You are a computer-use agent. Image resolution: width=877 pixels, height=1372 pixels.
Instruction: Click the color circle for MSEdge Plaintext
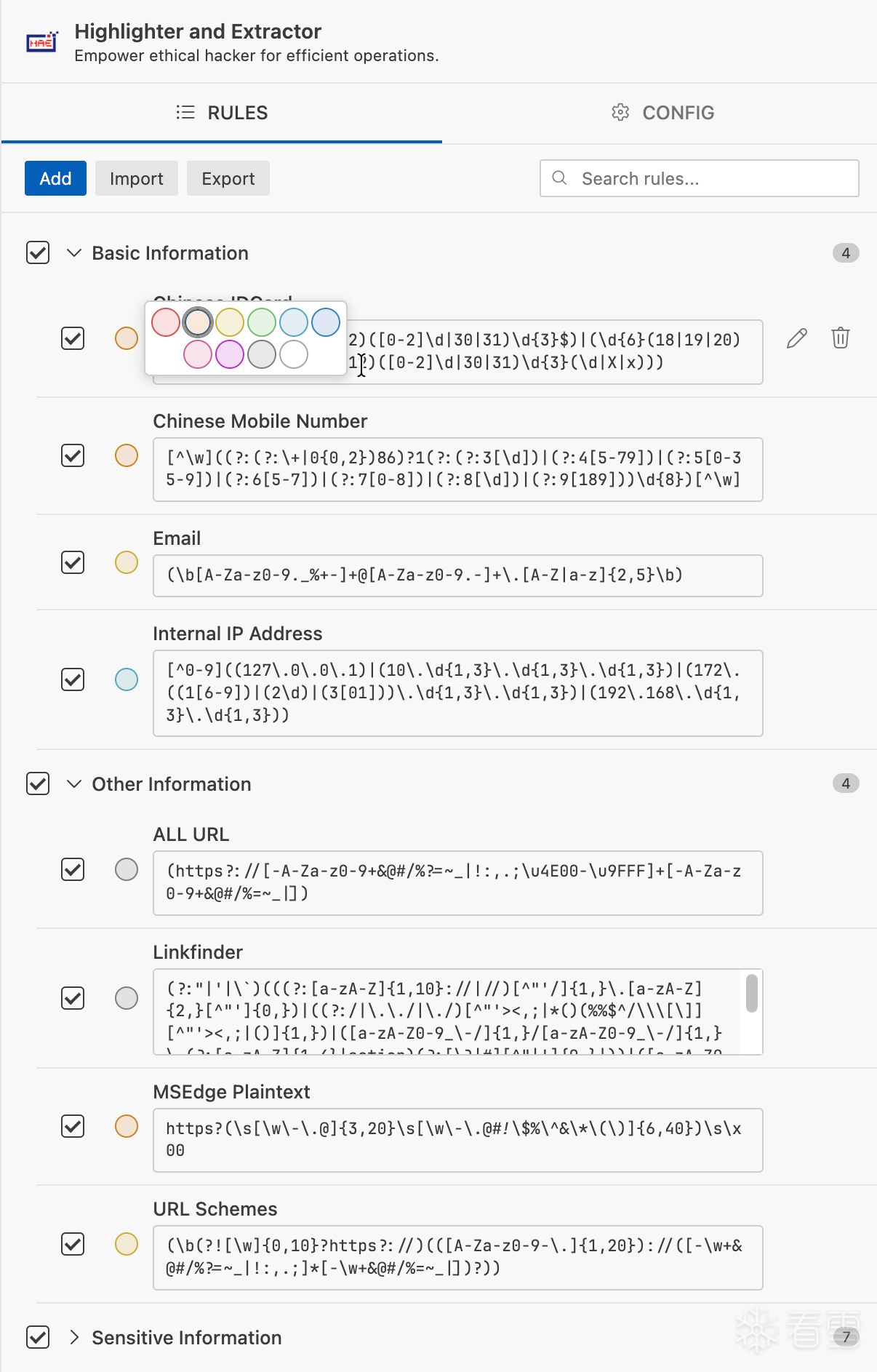pyautogui.click(x=127, y=1126)
